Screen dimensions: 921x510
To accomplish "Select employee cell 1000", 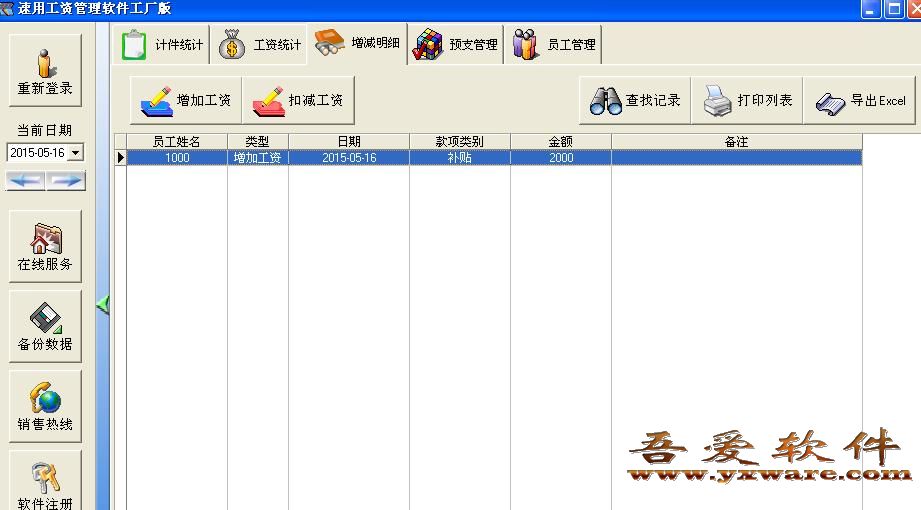I will click(177, 157).
